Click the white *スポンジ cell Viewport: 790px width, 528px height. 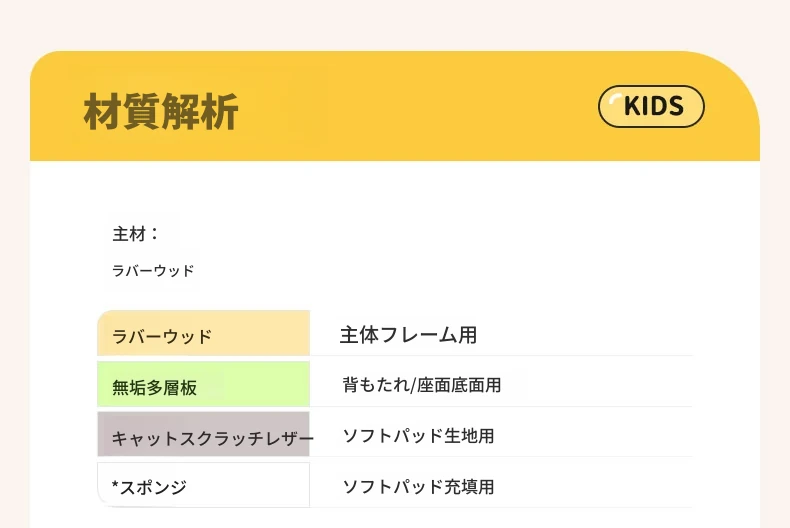tap(204, 485)
